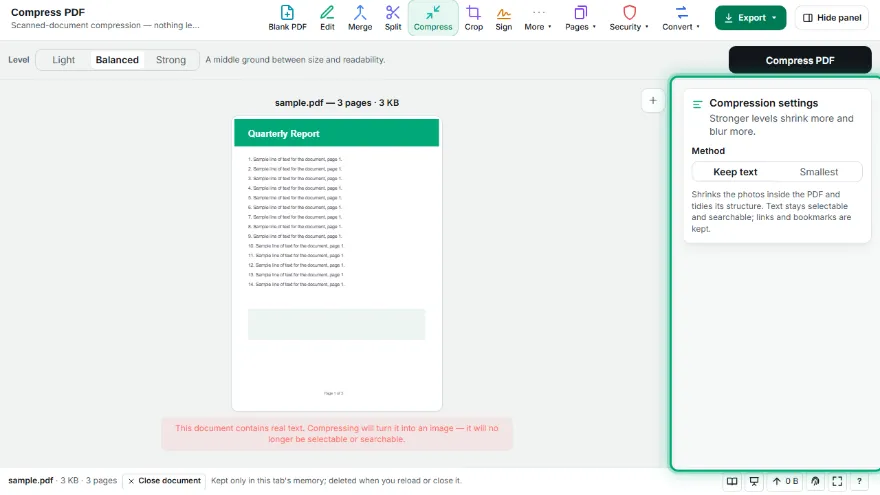Expand the Pages dropdown
The image size is (880, 495).
click(x=580, y=18)
